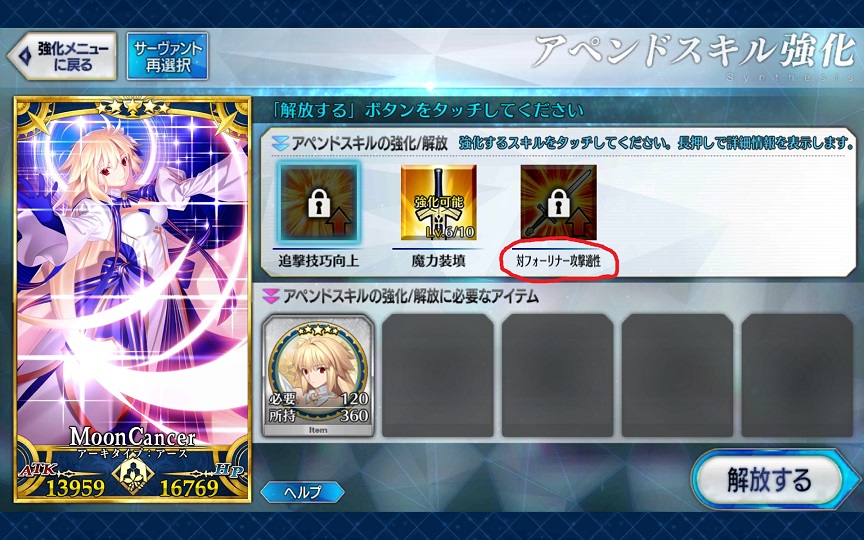Select the locked 対フォーリナー攻撃適性 skill icon
This screenshot has width=864, height=540.
tap(558, 203)
